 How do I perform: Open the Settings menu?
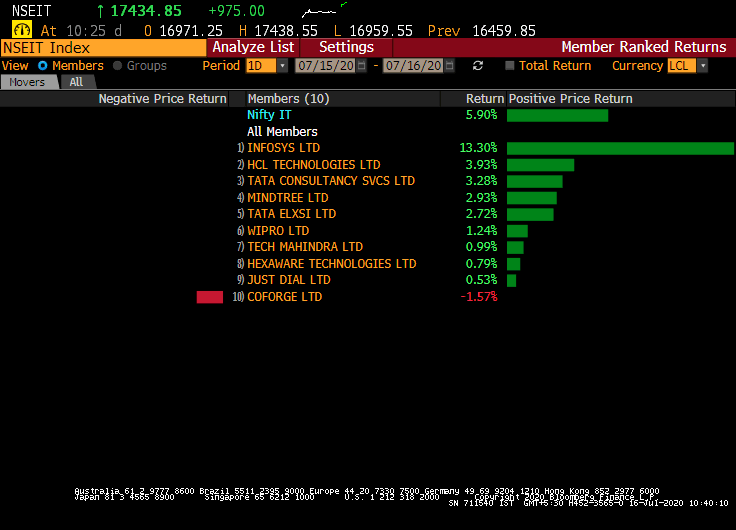346,47
